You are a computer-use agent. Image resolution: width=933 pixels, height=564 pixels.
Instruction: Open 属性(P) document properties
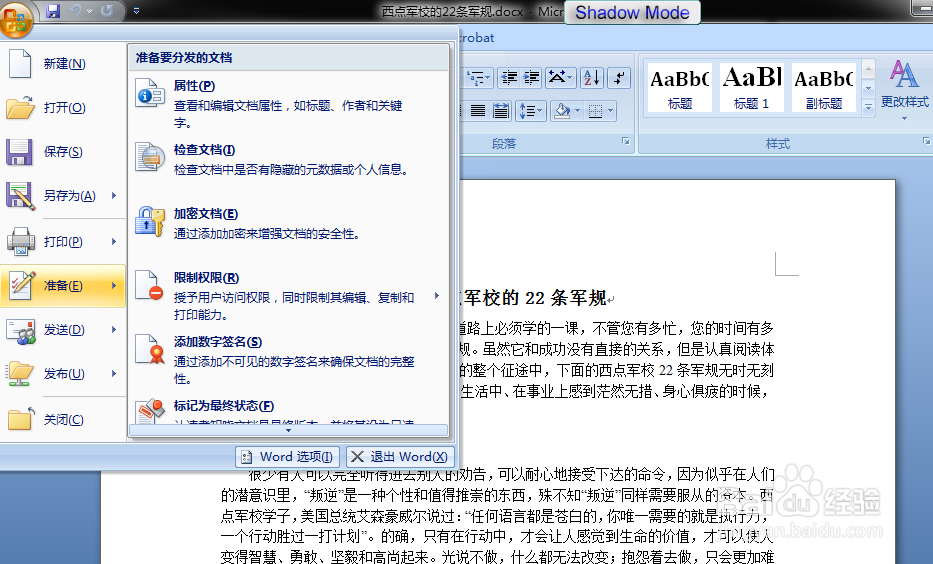click(x=289, y=104)
